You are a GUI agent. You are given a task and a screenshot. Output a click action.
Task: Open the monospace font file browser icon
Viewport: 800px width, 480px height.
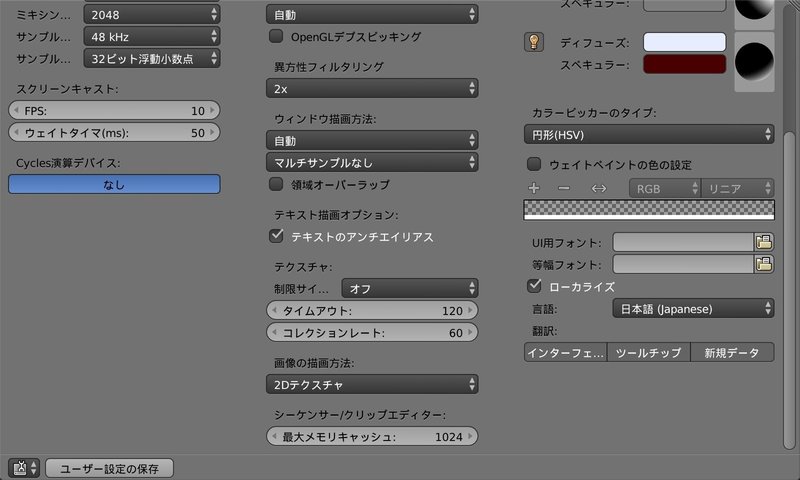[x=764, y=264]
